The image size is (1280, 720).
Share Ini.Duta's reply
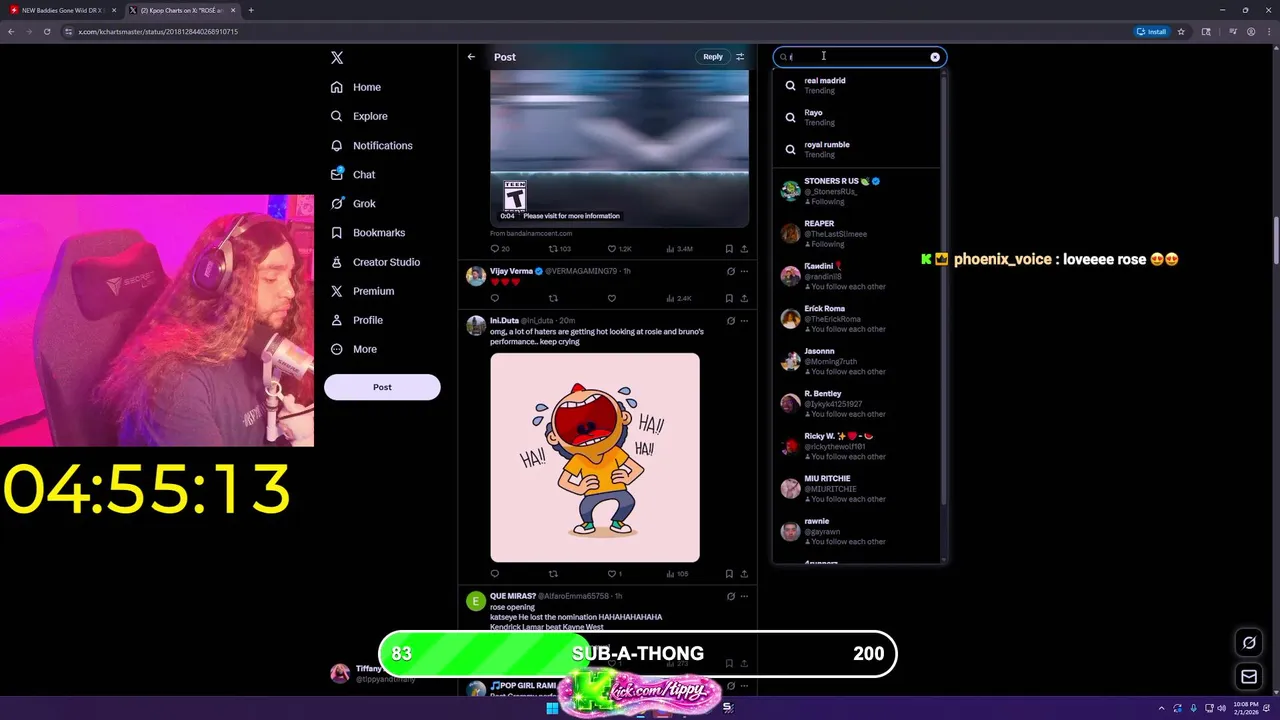coord(744,574)
